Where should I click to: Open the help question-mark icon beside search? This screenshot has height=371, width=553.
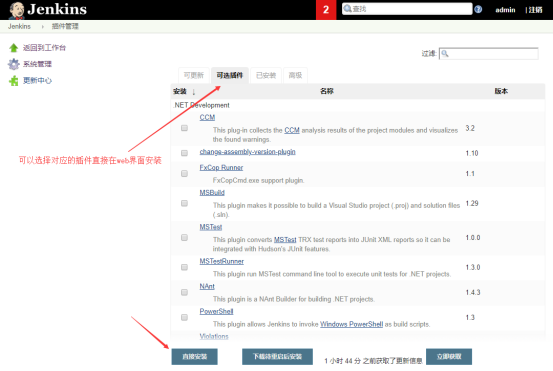(478, 9)
